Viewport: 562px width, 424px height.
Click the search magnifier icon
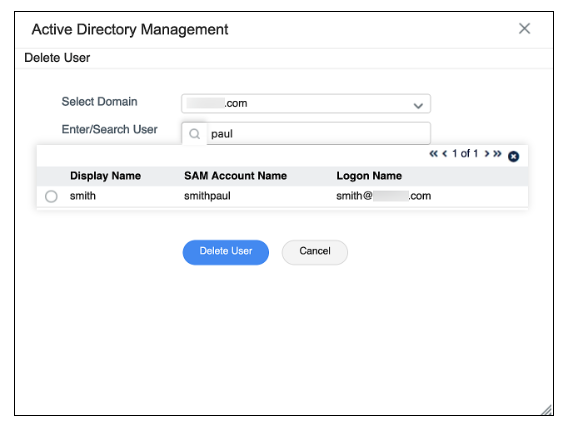coord(195,134)
